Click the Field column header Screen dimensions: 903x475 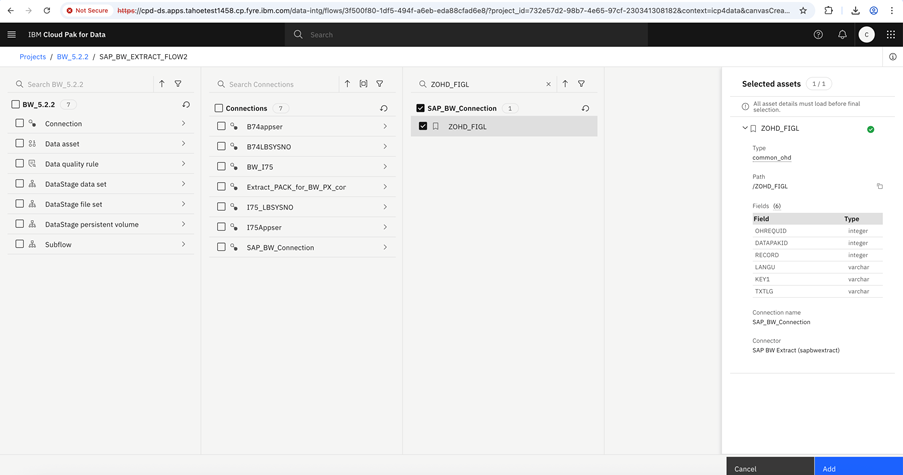click(x=761, y=219)
